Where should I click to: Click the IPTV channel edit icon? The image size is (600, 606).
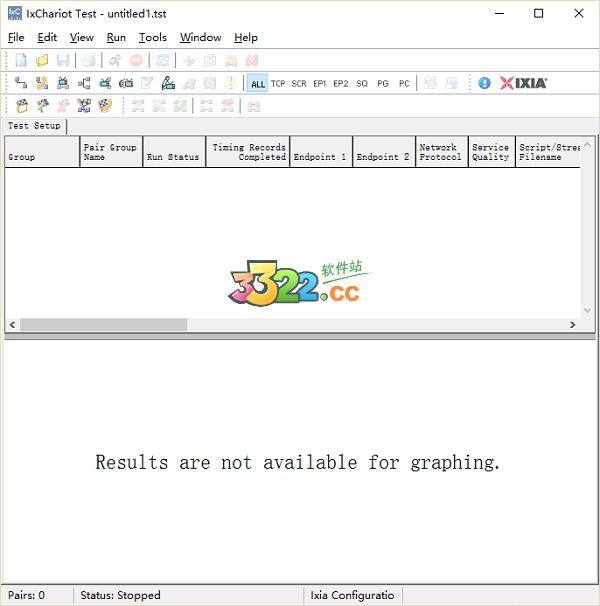click(168, 83)
